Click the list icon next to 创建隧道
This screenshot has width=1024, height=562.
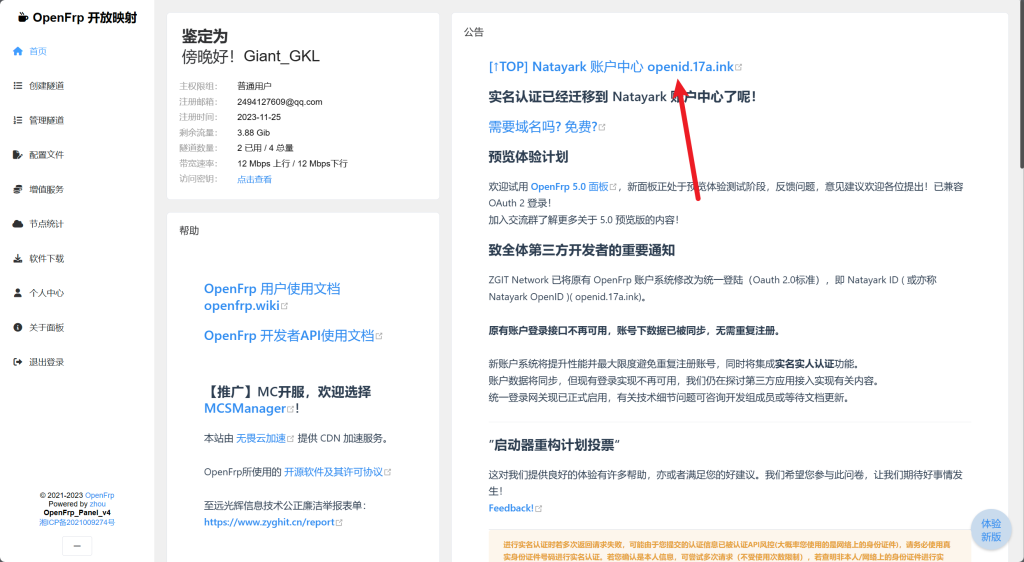tap(18, 86)
